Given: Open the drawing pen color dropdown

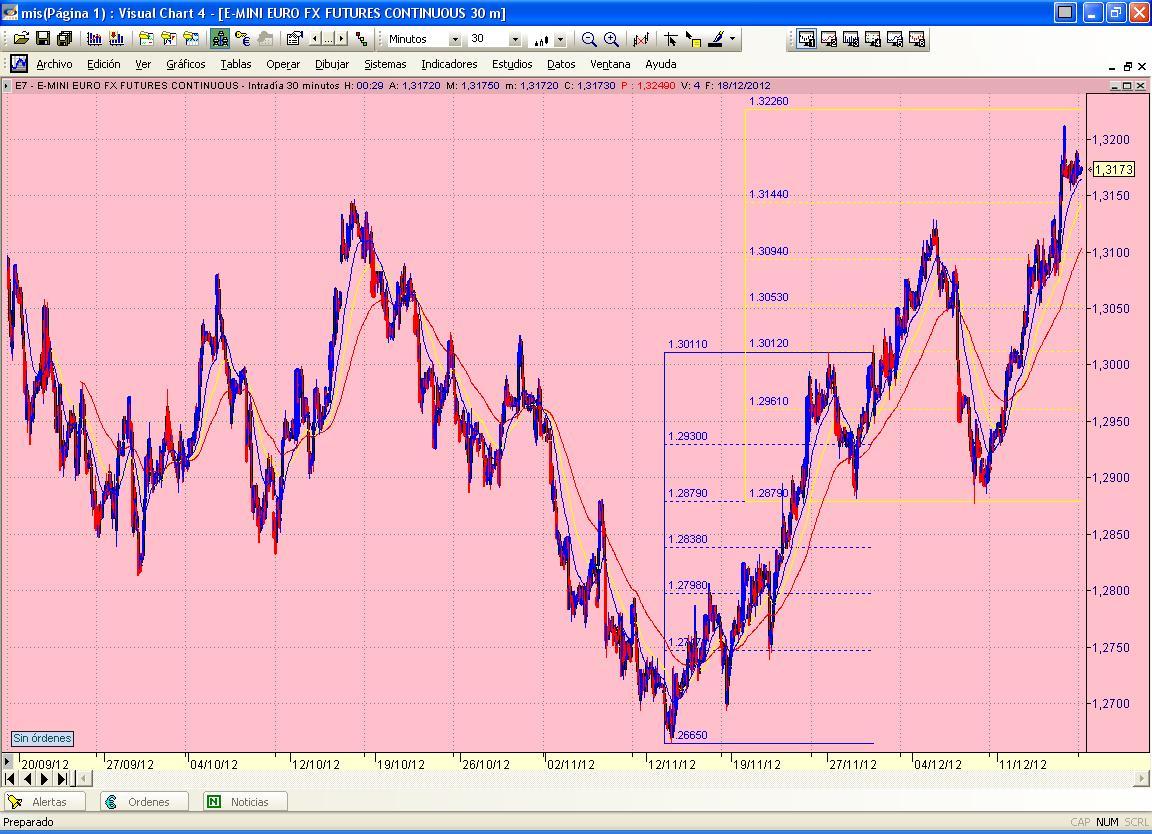Looking at the screenshot, I should (x=733, y=39).
